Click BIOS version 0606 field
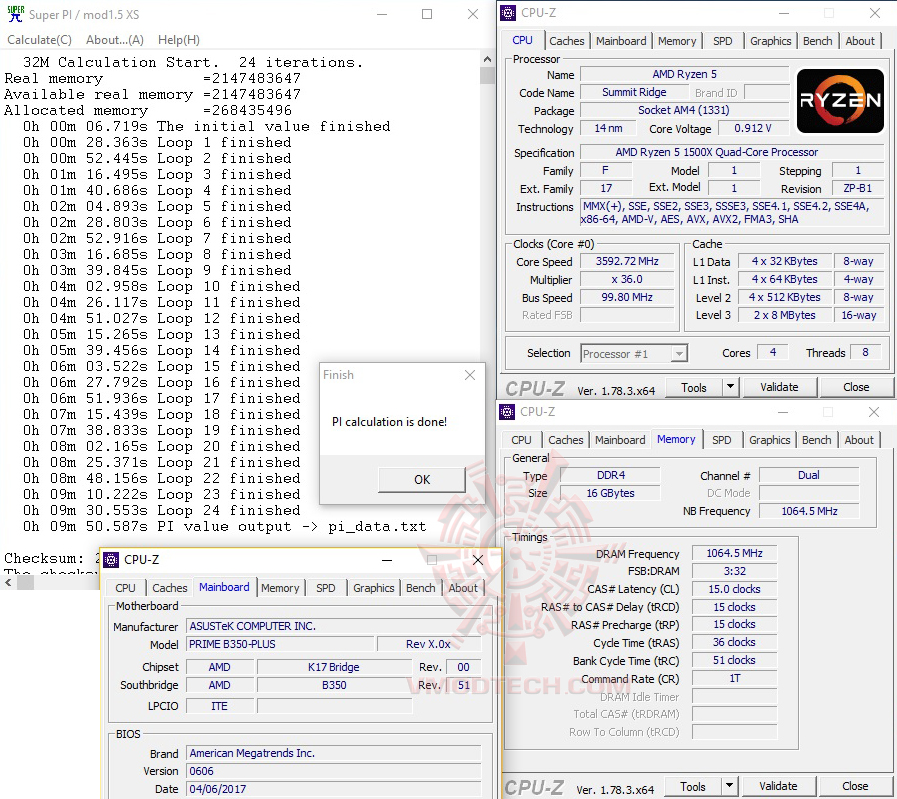The height and width of the screenshot is (799, 897). [334, 771]
